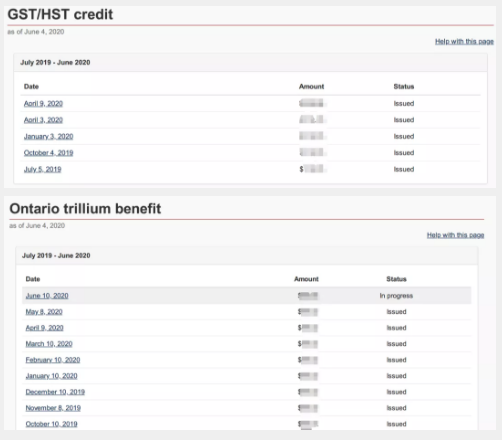Click the 'Issued' status in the December 10, 2019 row
The width and height of the screenshot is (502, 440).
click(396, 392)
